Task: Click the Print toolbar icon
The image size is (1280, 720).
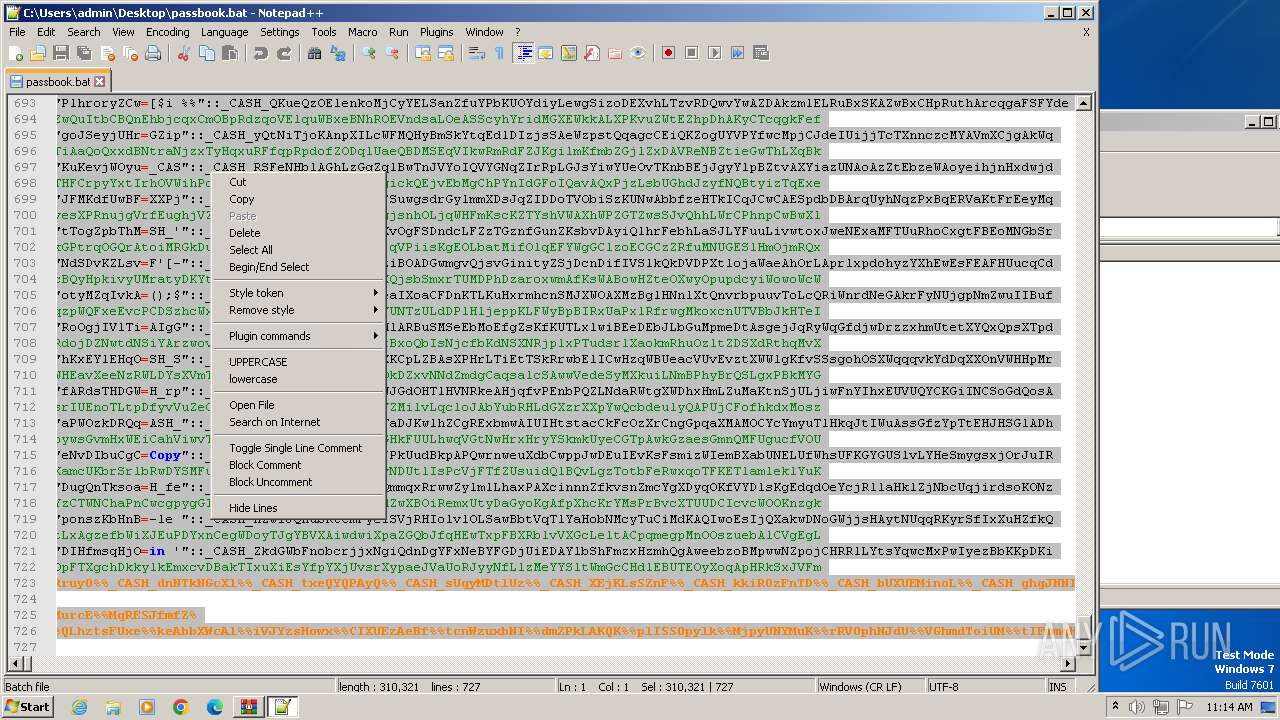Action: tap(153, 53)
